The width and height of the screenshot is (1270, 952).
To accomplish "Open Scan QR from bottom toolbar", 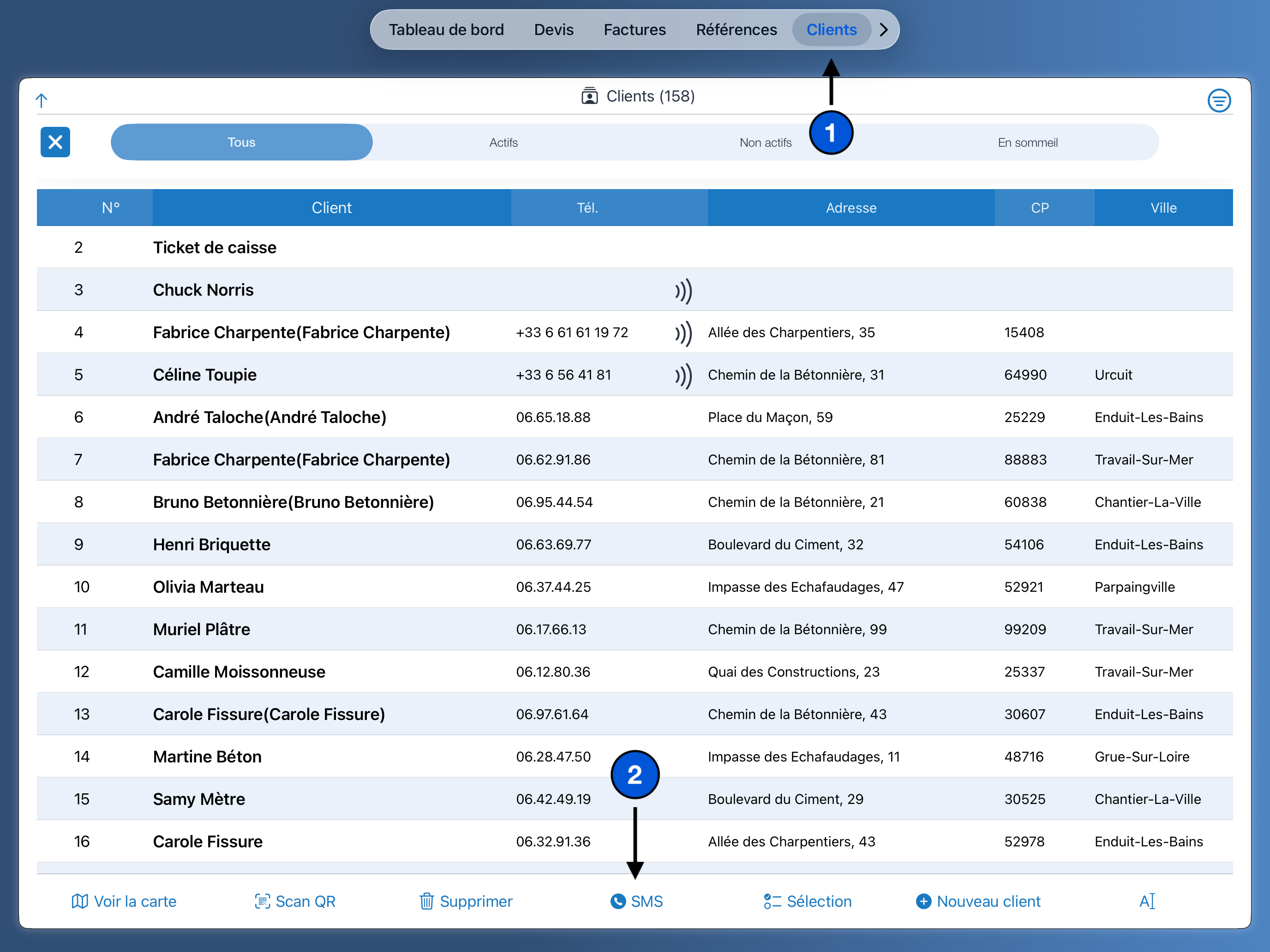I will tap(295, 901).
